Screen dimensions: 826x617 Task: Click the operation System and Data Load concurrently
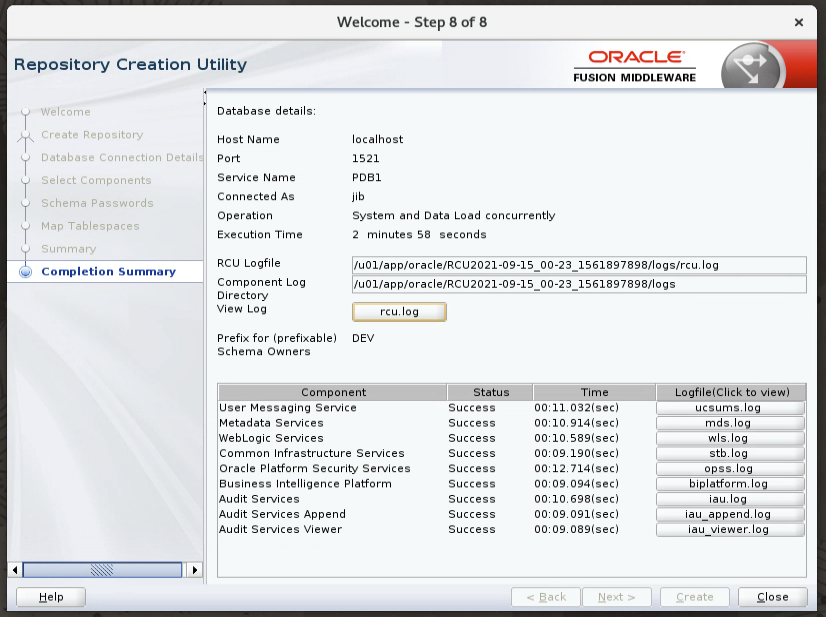(x=454, y=216)
